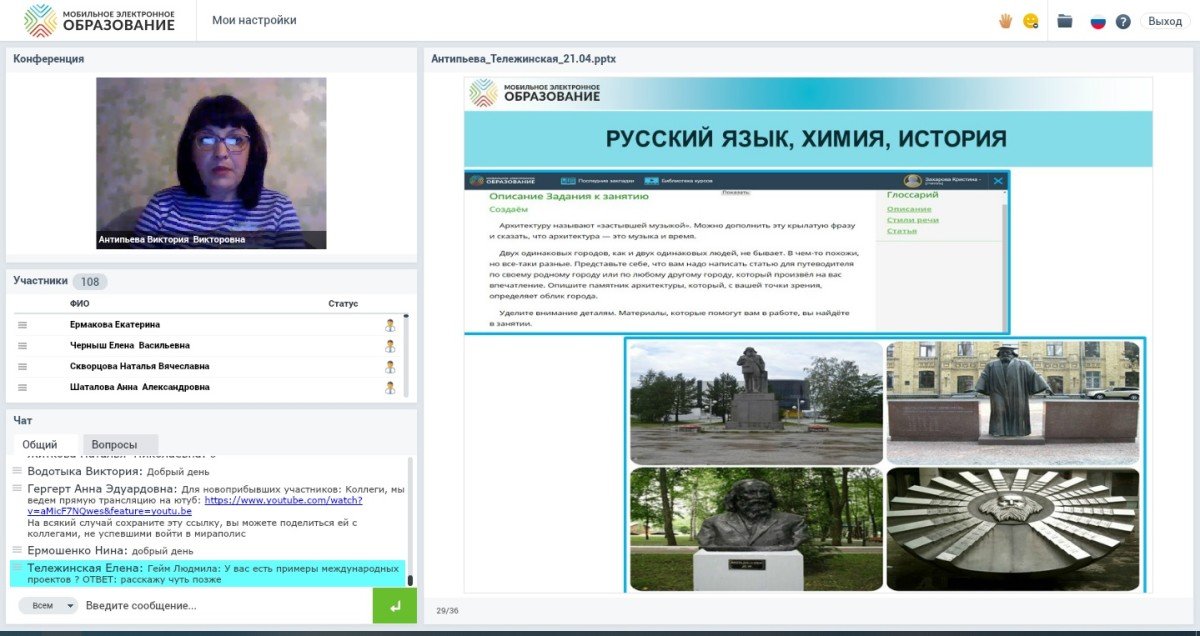This screenshot has height=636, width=1200.
Task: Open message menu for Гергерт Анна Эдуардовна
Action: (x=17, y=489)
